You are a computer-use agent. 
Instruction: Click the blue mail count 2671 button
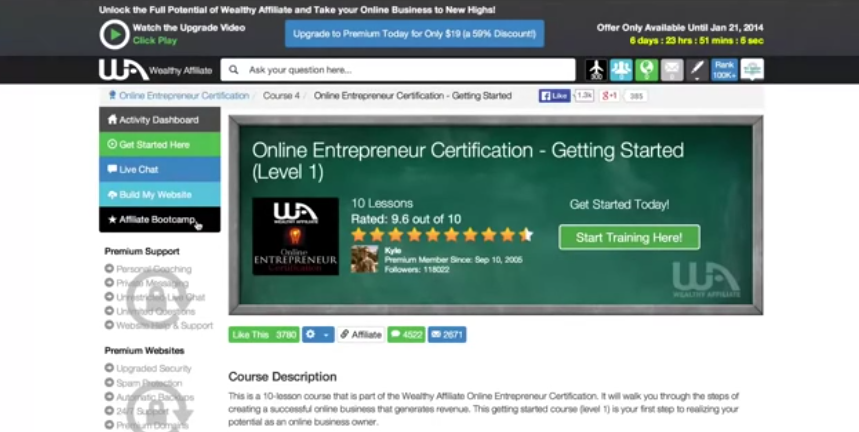[446, 334]
